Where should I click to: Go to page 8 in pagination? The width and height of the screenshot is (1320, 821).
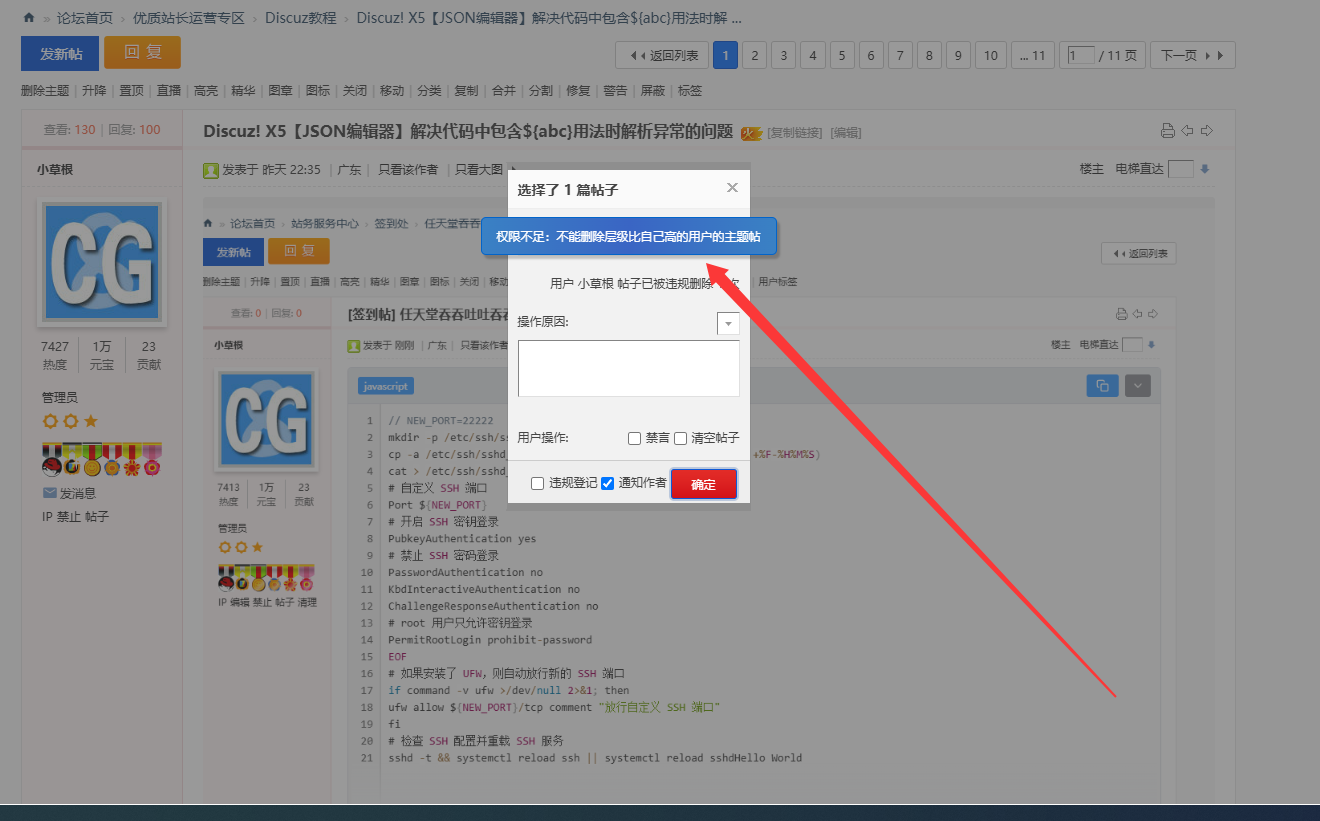pyautogui.click(x=930, y=55)
